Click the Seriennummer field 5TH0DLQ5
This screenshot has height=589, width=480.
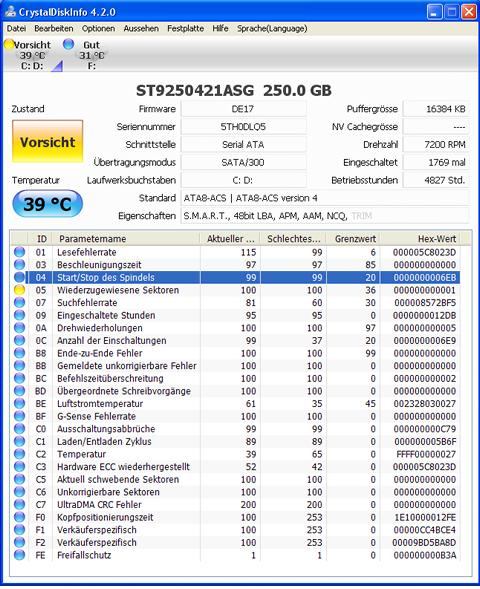[x=243, y=127]
